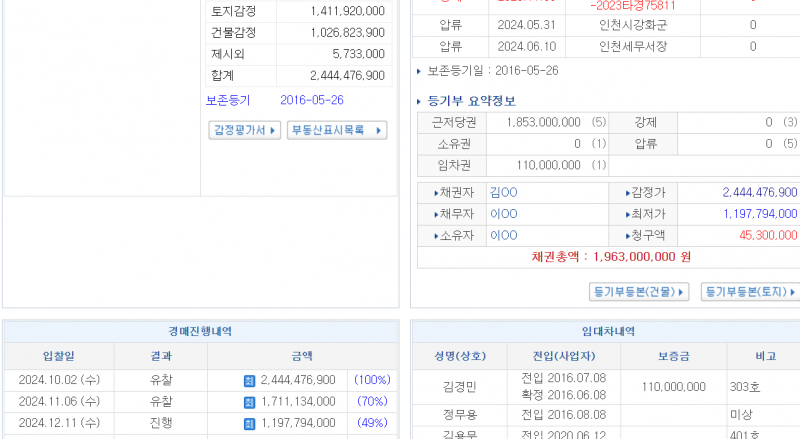Screen dimensions: 800x439
Task: Open the 감정평가서 appraisal report
Action: pos(244,131)
